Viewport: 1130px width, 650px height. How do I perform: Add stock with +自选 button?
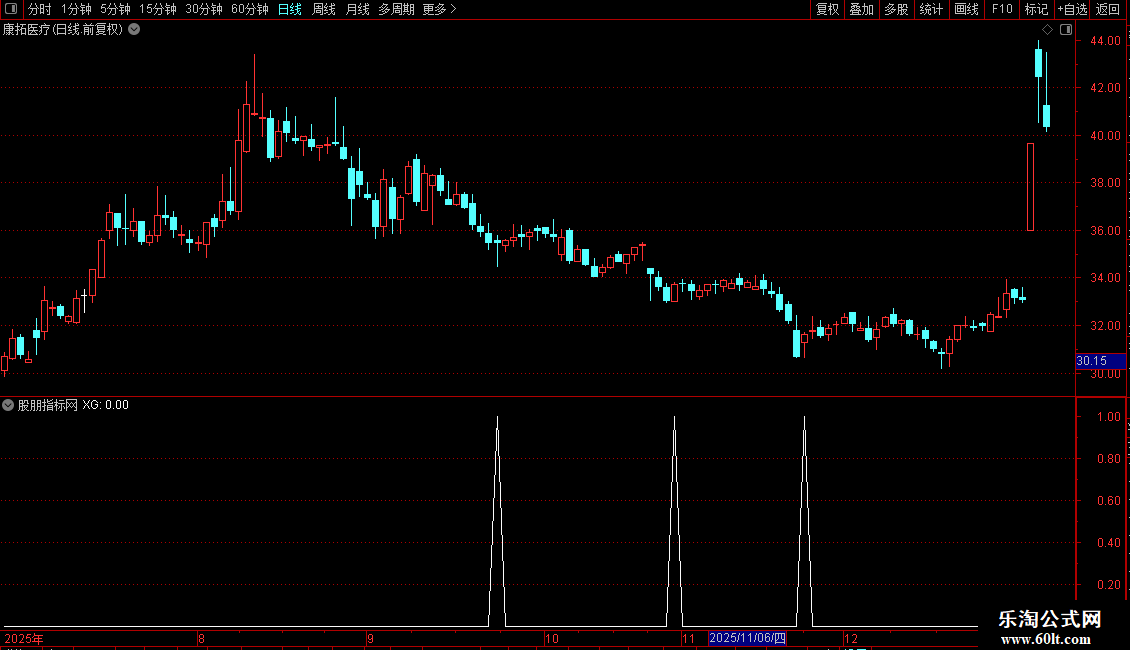coord(1072,9)
